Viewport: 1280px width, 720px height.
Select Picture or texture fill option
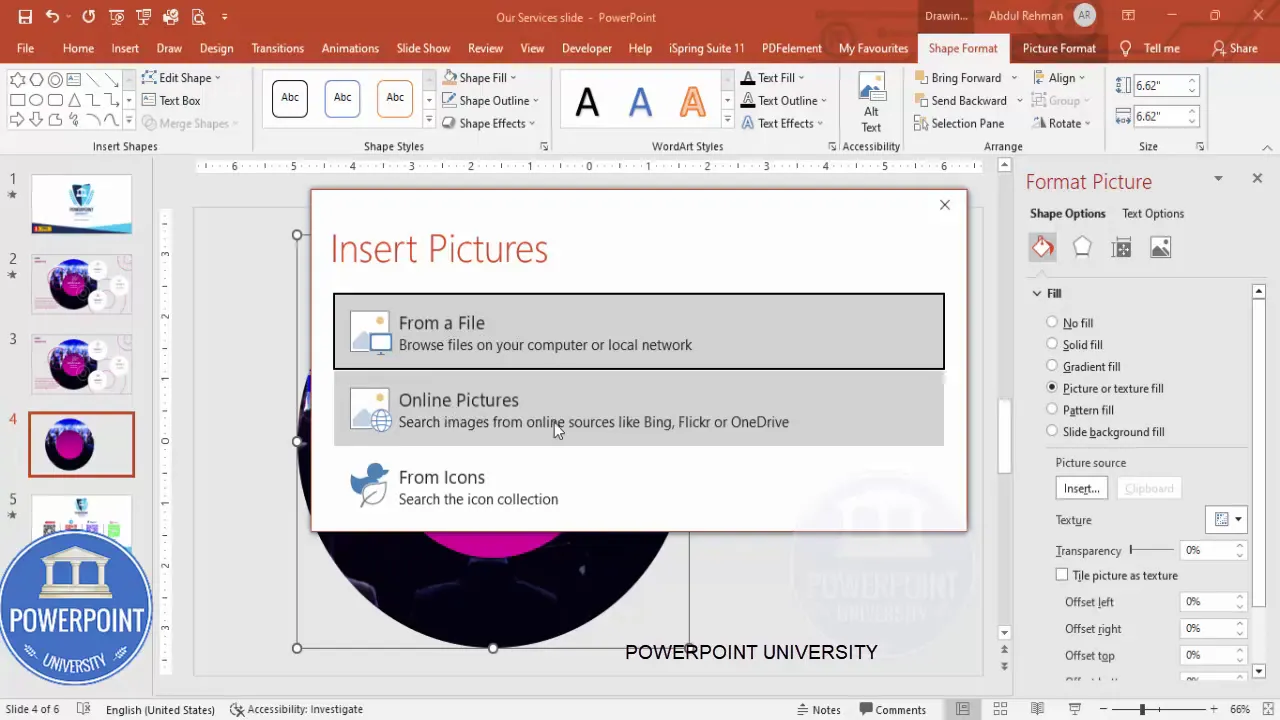tap(1052, 387)
